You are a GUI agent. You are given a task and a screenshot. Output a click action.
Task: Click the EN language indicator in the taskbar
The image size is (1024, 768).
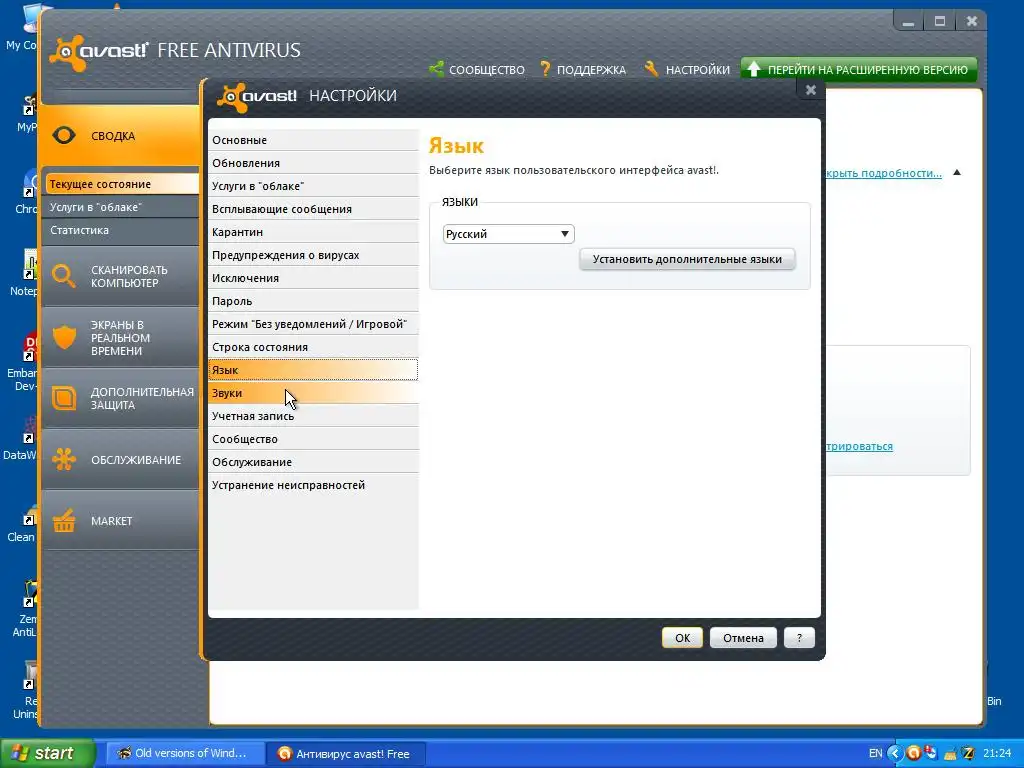pos(875,754)
